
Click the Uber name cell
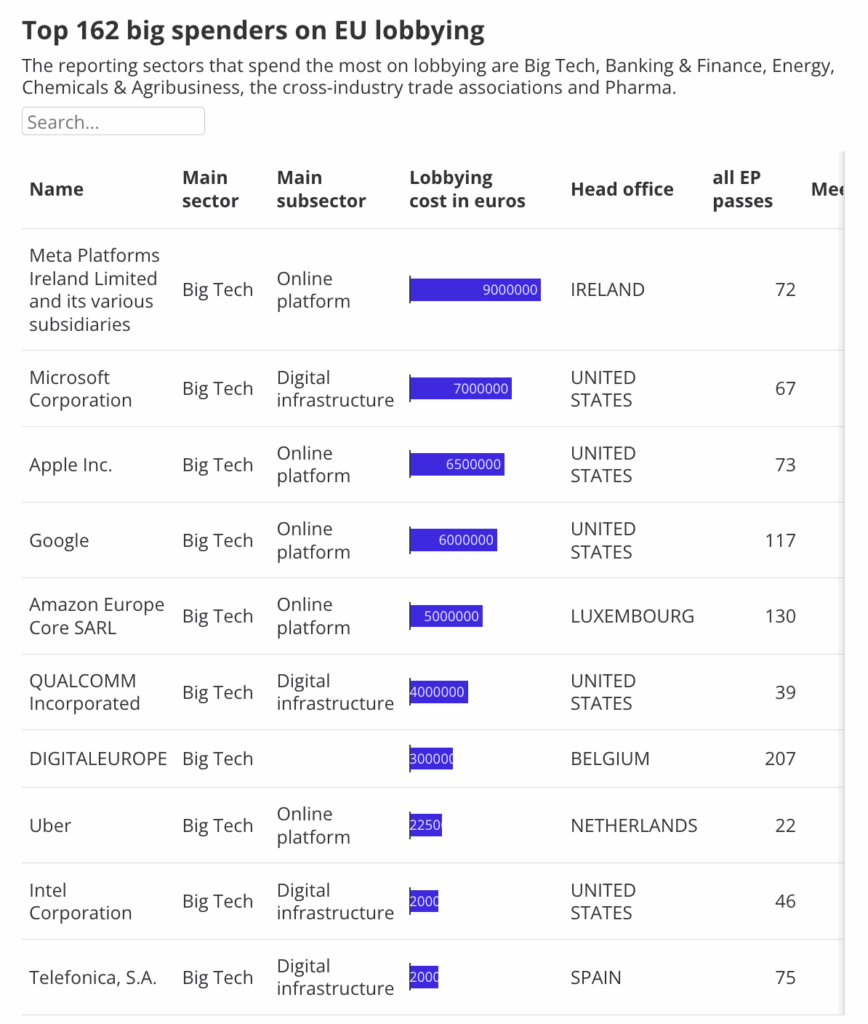point(50,826)
